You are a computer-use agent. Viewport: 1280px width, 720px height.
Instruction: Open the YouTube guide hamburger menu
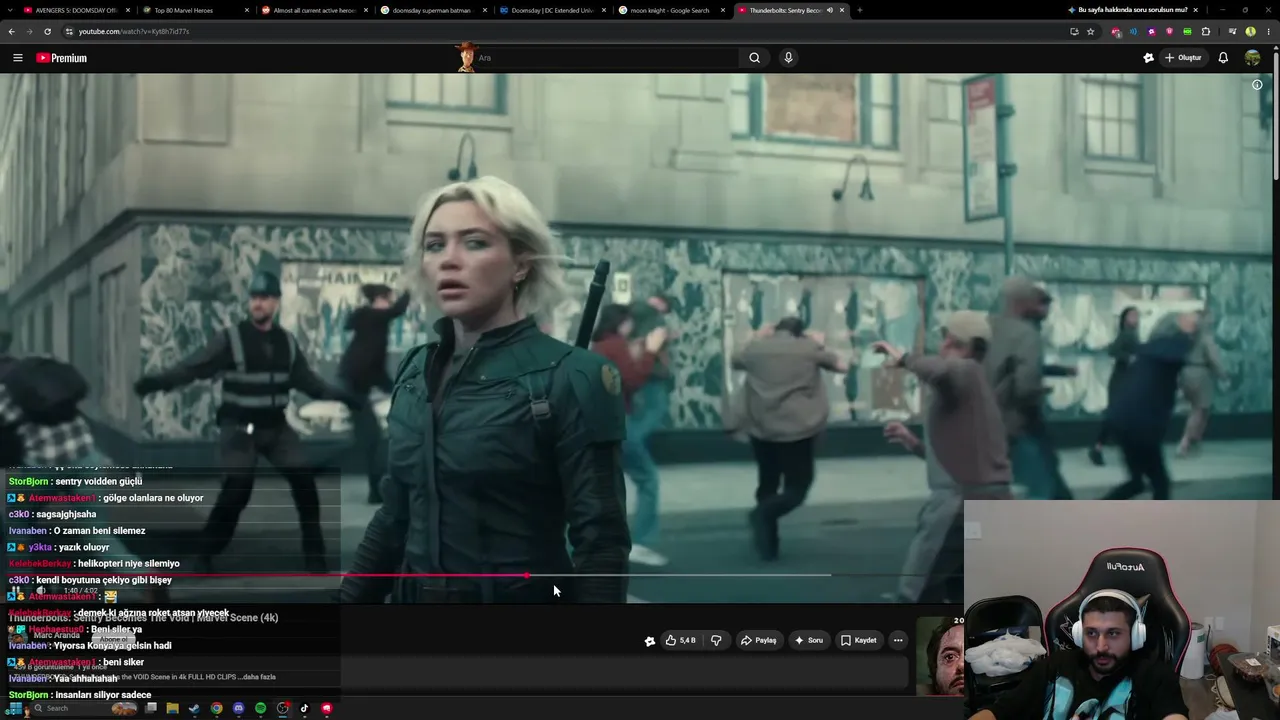(x=17, y=58)
